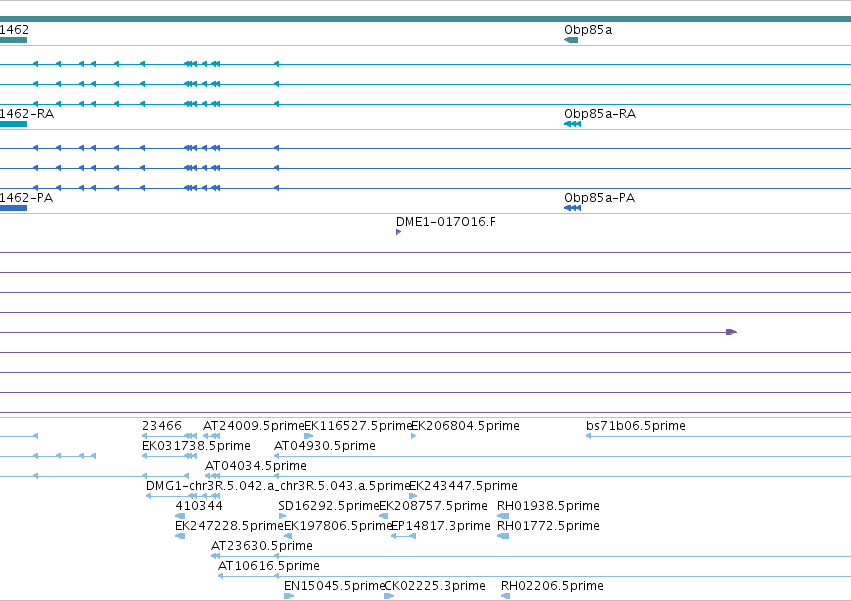
Task: Click the EK197806.5prime label
Action: click(338, 527)
